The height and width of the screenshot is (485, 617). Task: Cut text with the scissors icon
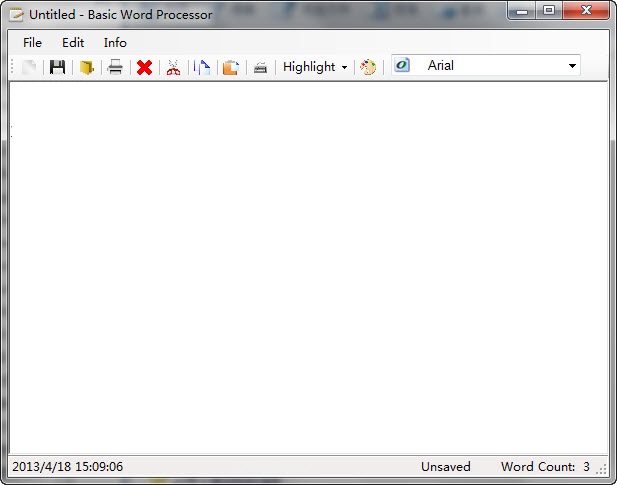click(174, 67)
